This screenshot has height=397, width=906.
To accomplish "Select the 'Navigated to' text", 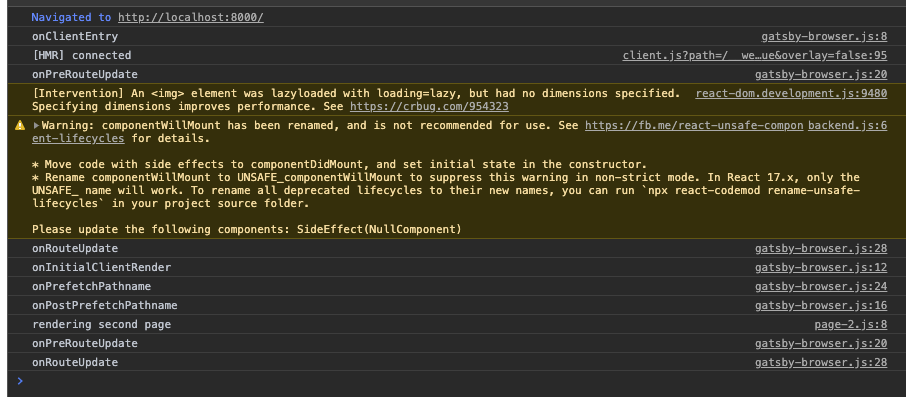I will point(71,17).
